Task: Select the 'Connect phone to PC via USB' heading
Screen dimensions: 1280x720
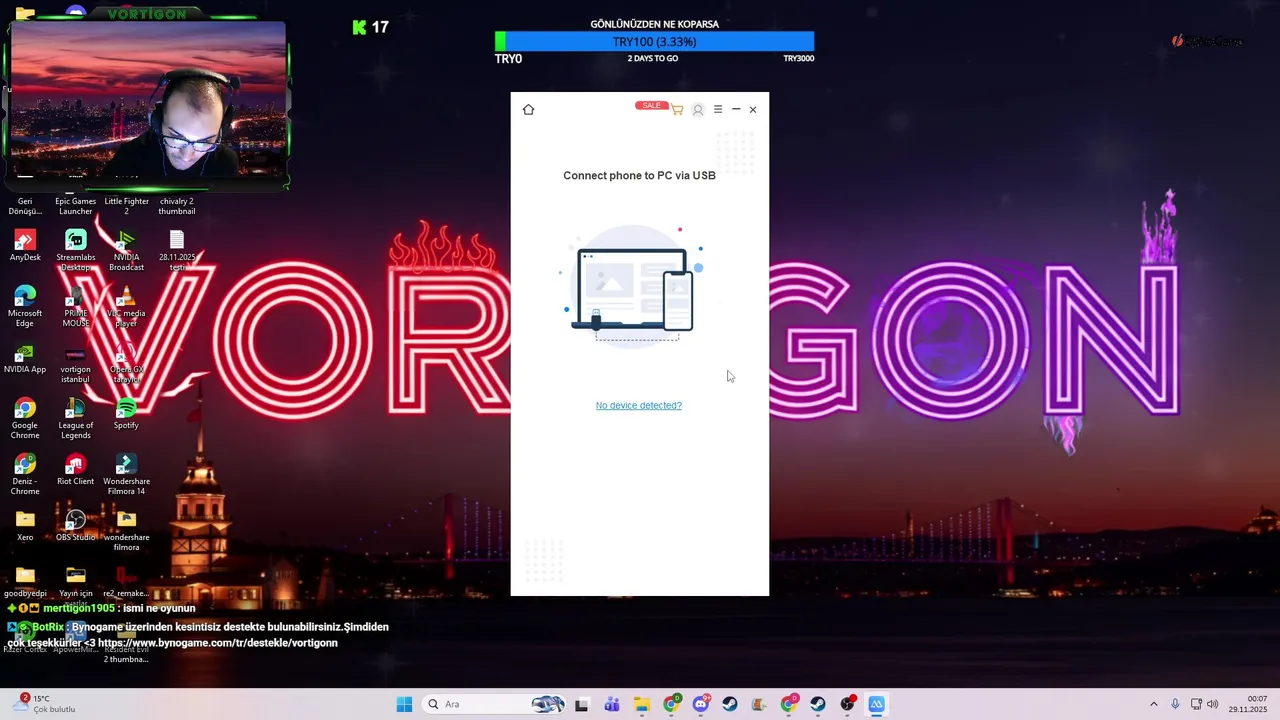Action: tap(639, 175)
